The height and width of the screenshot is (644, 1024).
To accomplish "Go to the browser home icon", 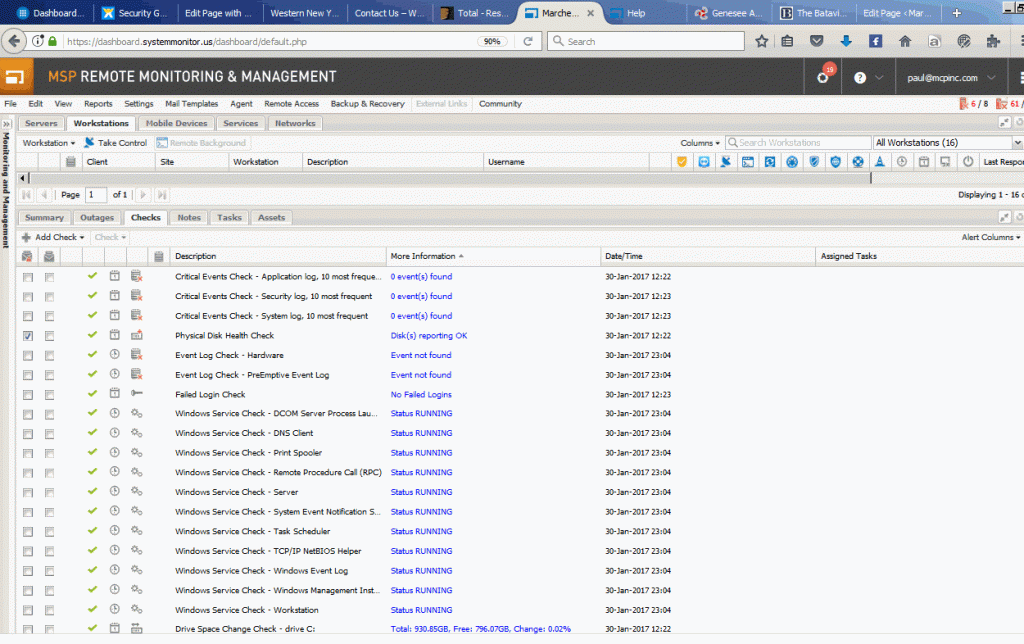I will pyautogui.click(x=904, y=41).
